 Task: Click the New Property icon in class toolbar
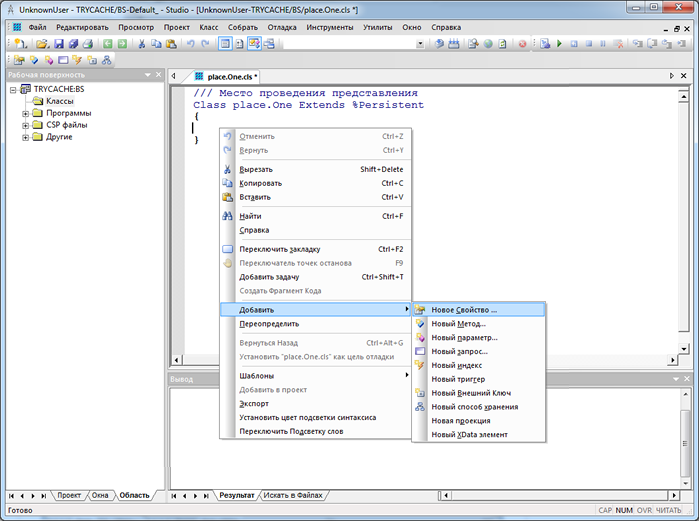click(x=19, y=60)
